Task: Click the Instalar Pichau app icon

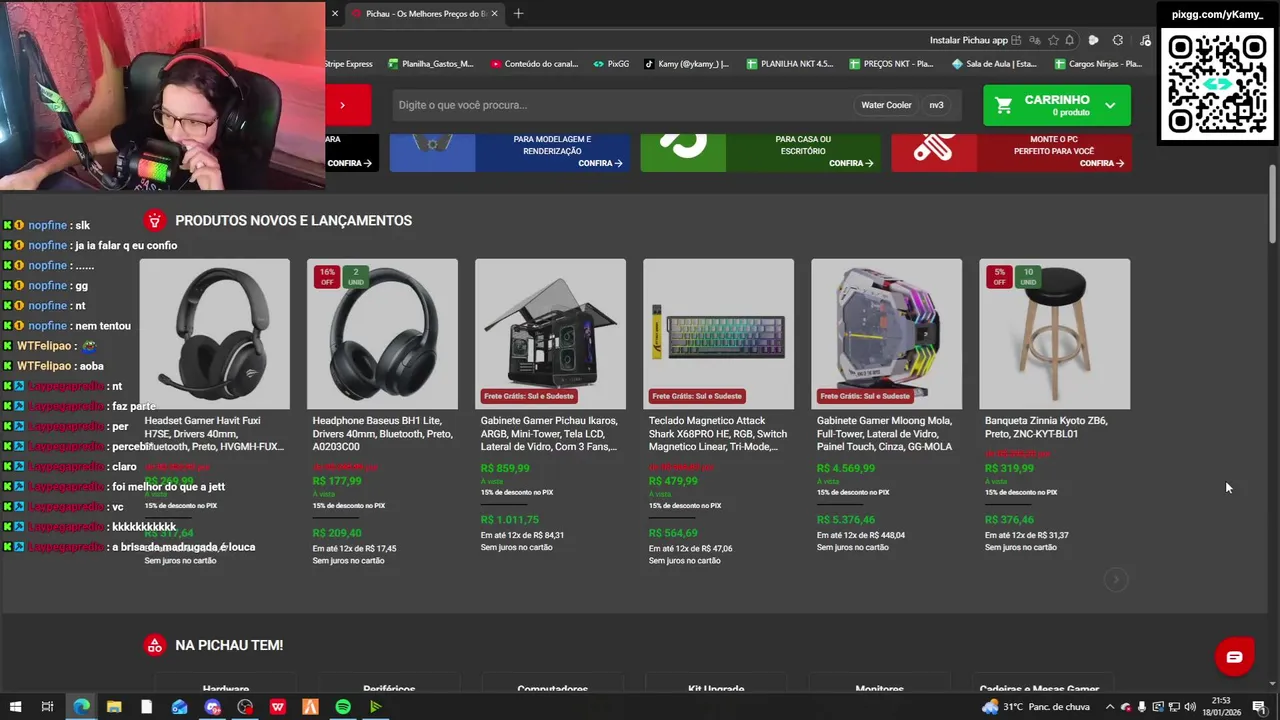Action: (1016, 40)
